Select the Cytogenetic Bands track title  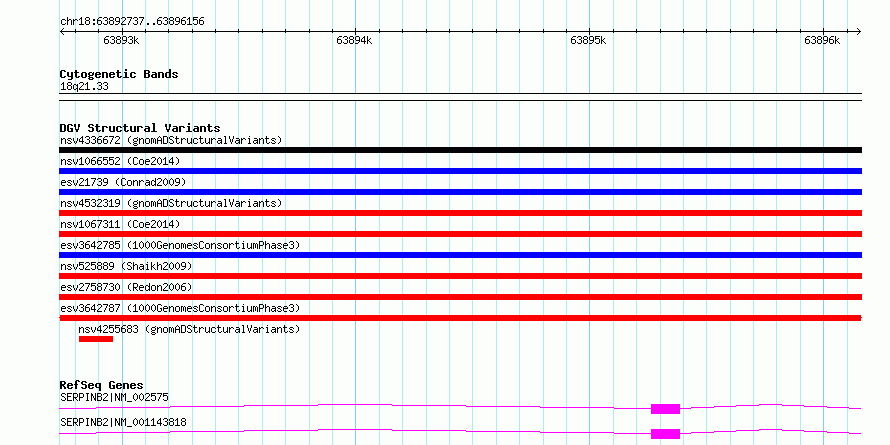[x=119, y=74]
